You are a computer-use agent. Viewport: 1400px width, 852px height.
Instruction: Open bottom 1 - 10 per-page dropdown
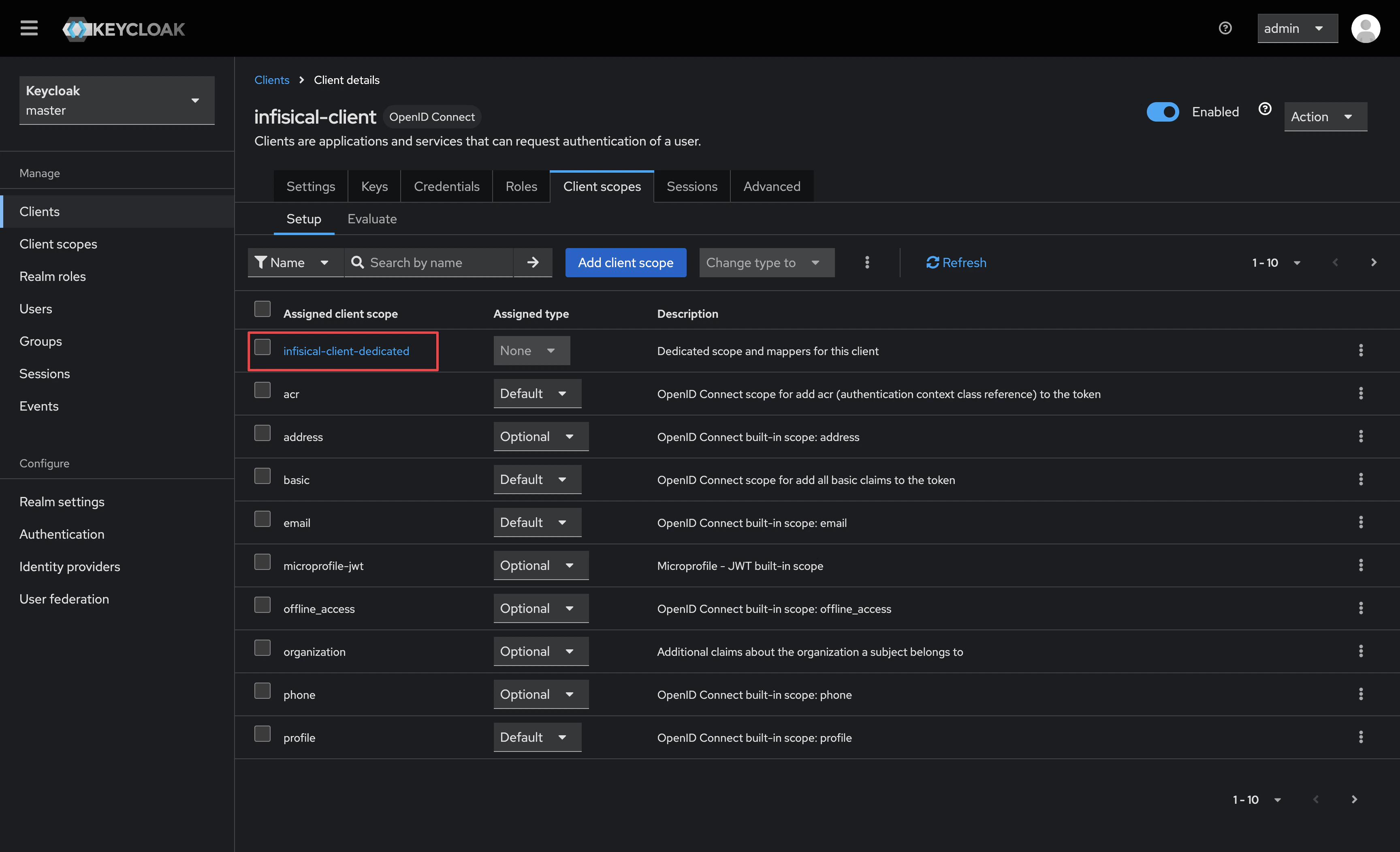(x=1257, y=799)
